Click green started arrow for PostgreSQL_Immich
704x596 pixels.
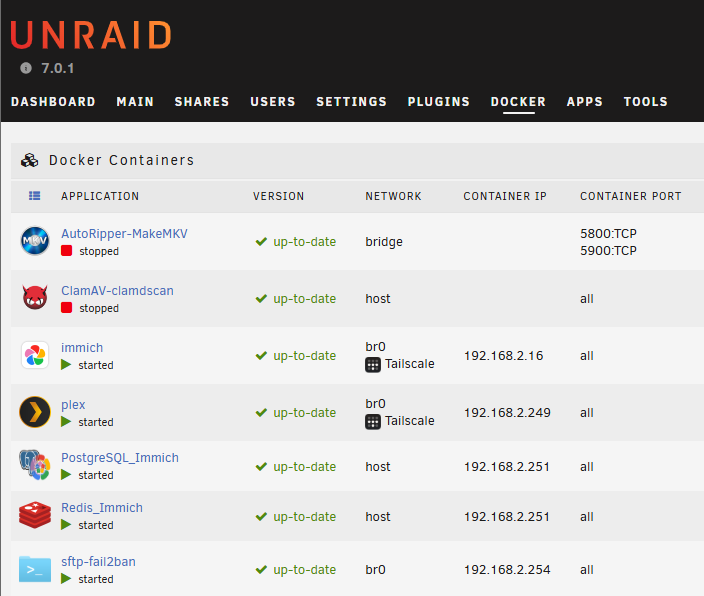66,475
